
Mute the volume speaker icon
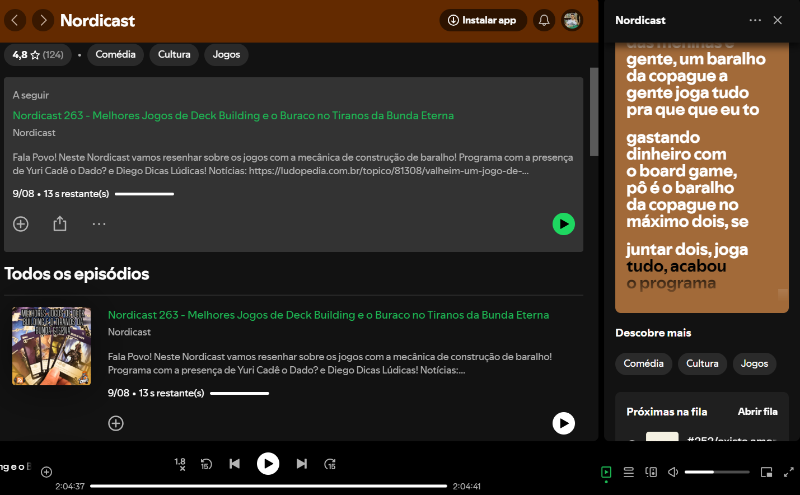click(673, 472)
